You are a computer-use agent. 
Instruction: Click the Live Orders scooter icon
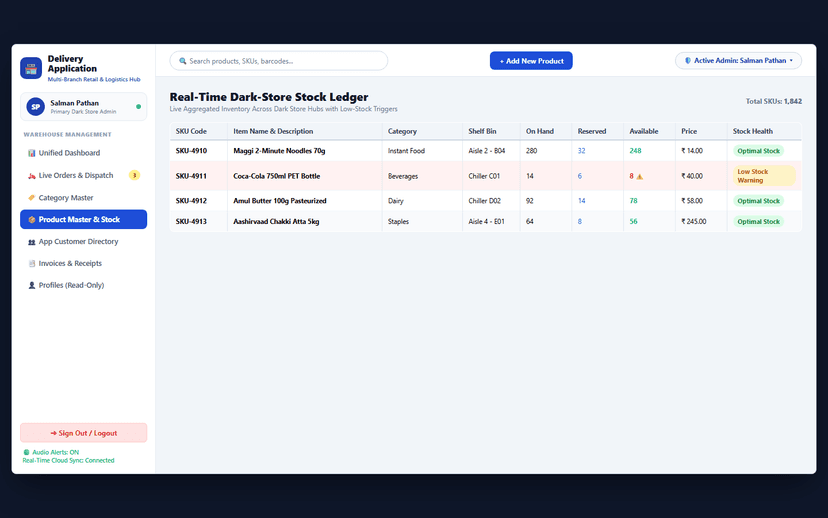click(32, 176)
